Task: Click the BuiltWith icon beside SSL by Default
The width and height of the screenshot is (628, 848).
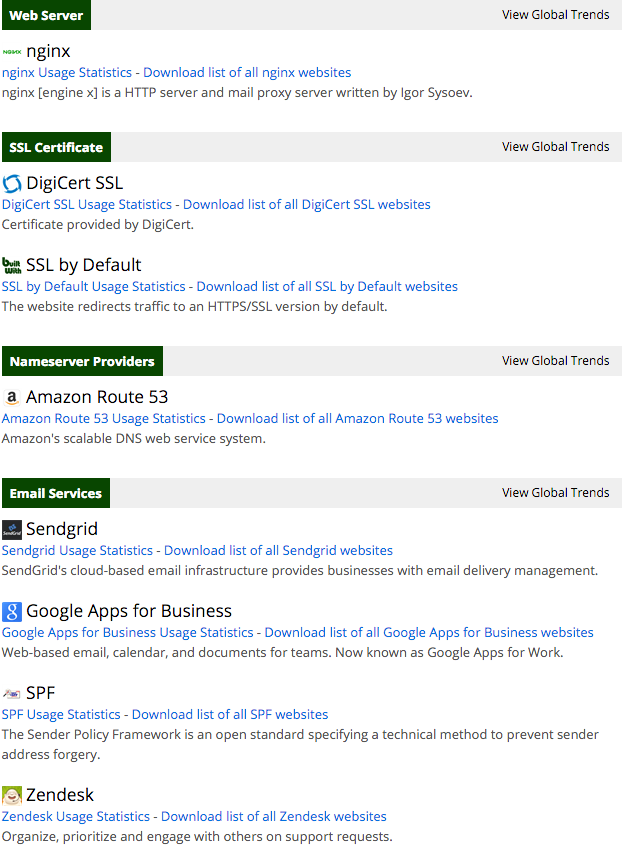Action: (12, 266)
